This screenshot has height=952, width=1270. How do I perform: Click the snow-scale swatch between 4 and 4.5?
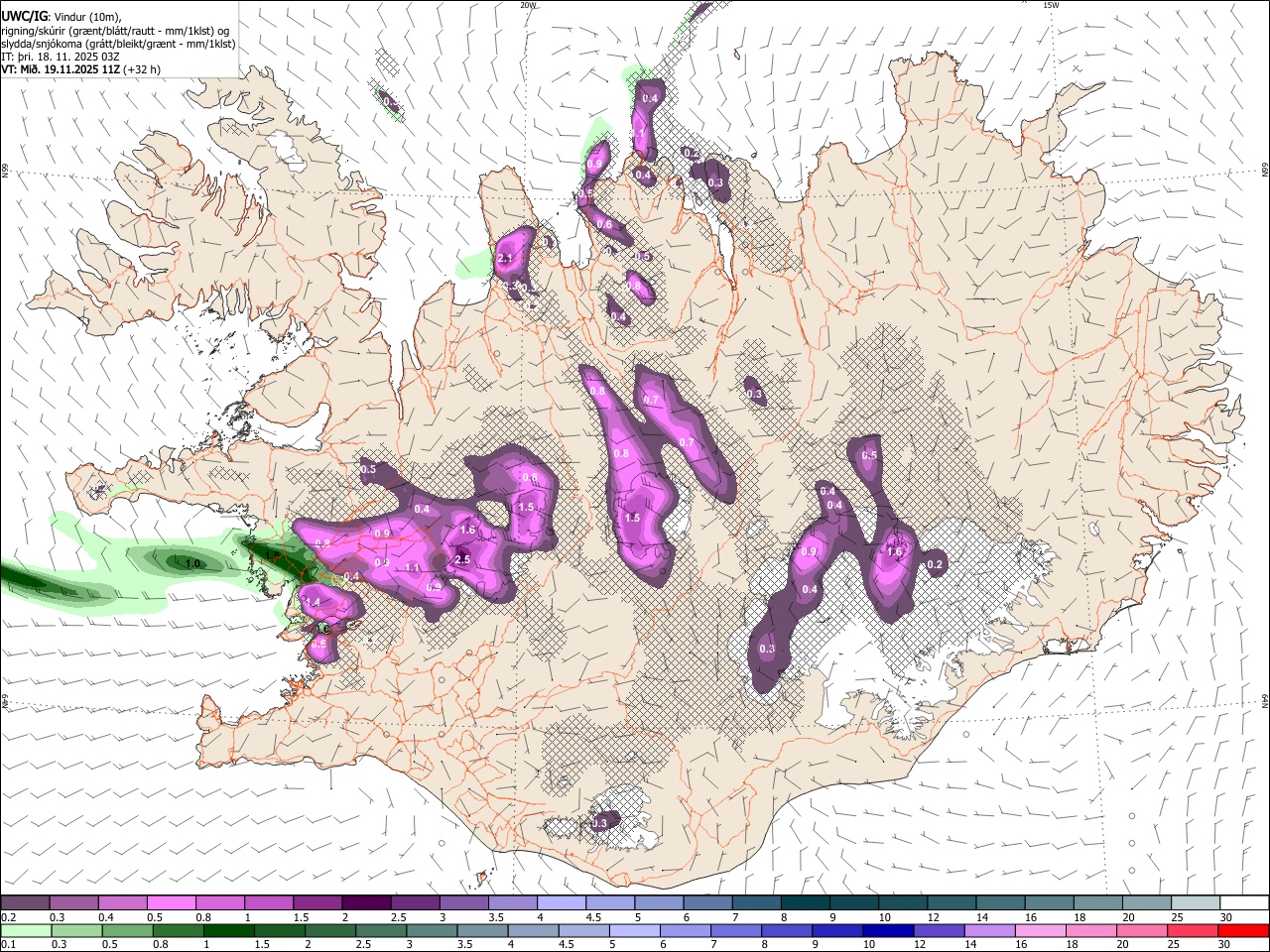(562, 903)
